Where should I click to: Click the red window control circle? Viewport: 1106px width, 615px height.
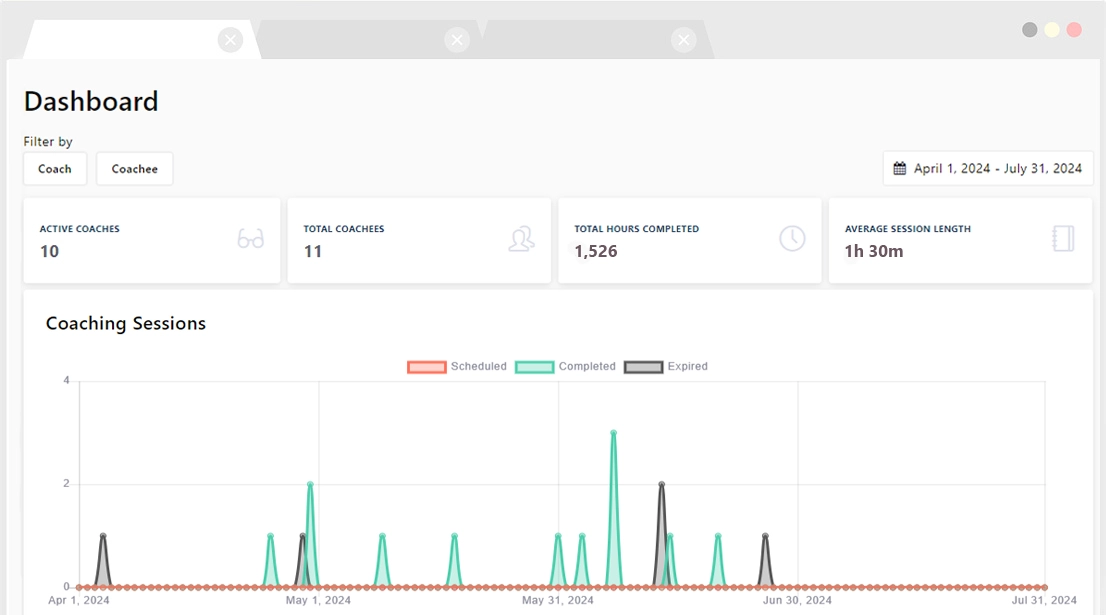1074,30
